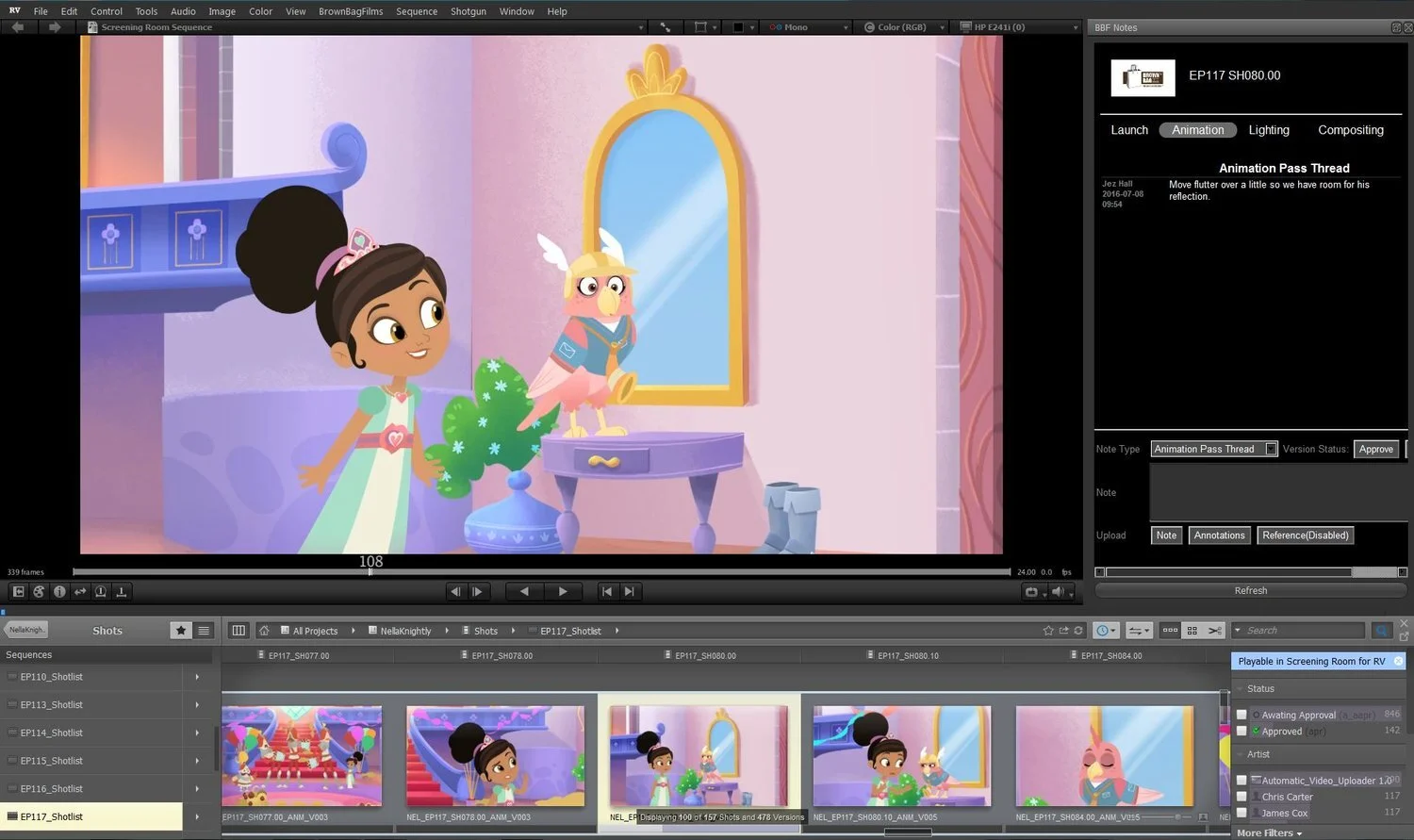
Task: Click the globe-style icon in timeline controls
Action: coord(39,592)
